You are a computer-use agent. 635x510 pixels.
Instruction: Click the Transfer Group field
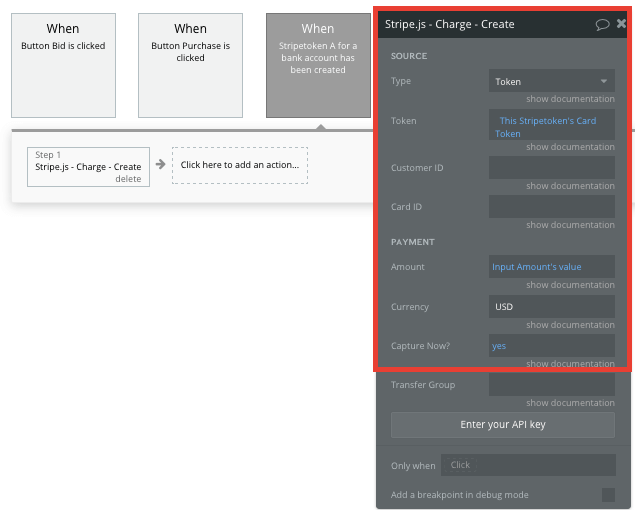pos(552,384)
